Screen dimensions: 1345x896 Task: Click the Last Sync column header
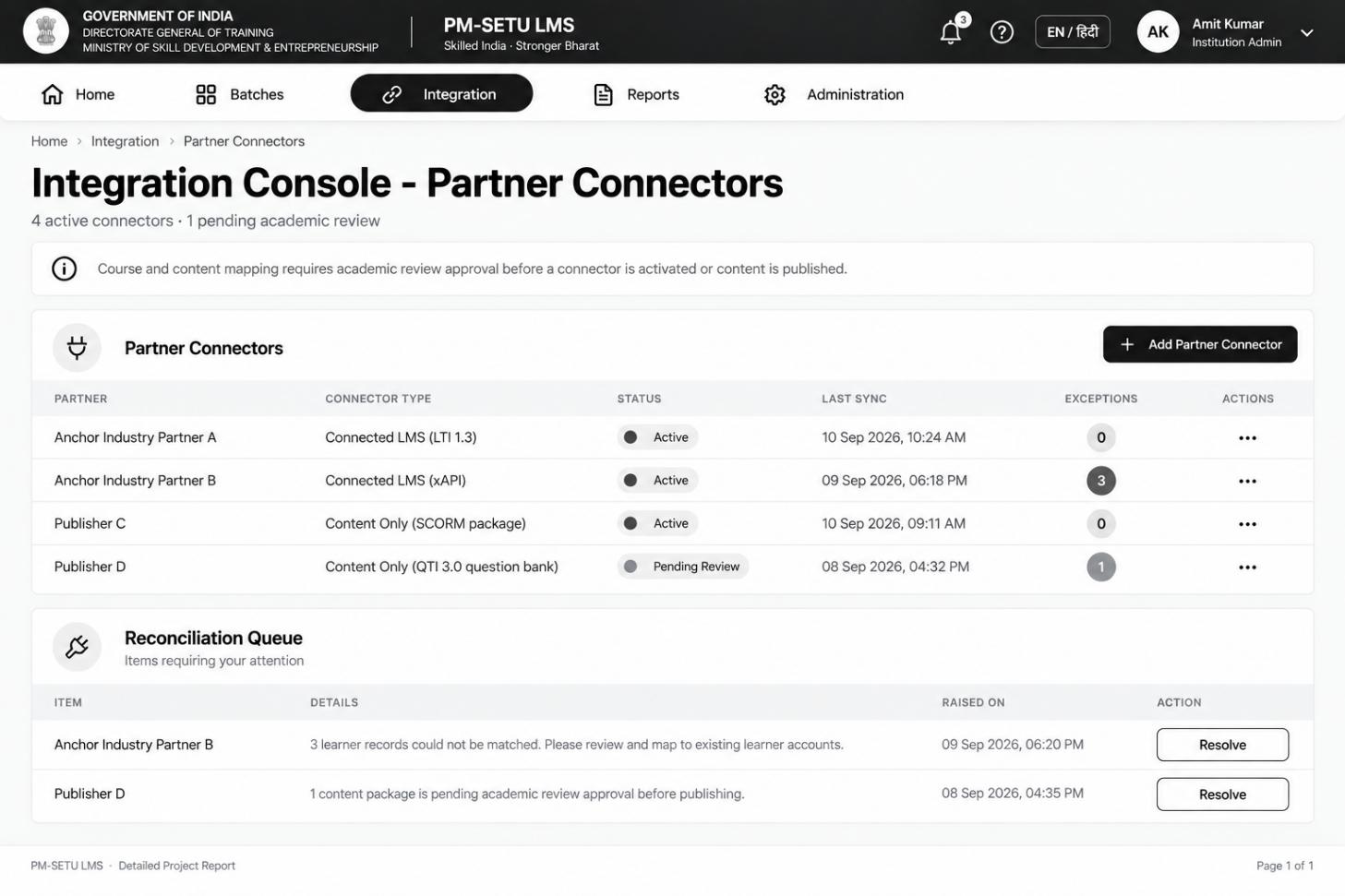coord(854,399)
